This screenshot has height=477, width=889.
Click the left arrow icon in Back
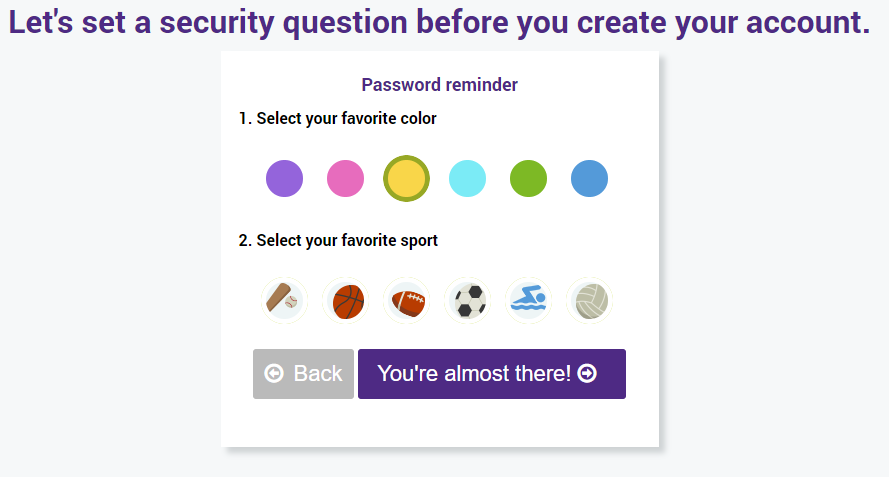[274, 373]
